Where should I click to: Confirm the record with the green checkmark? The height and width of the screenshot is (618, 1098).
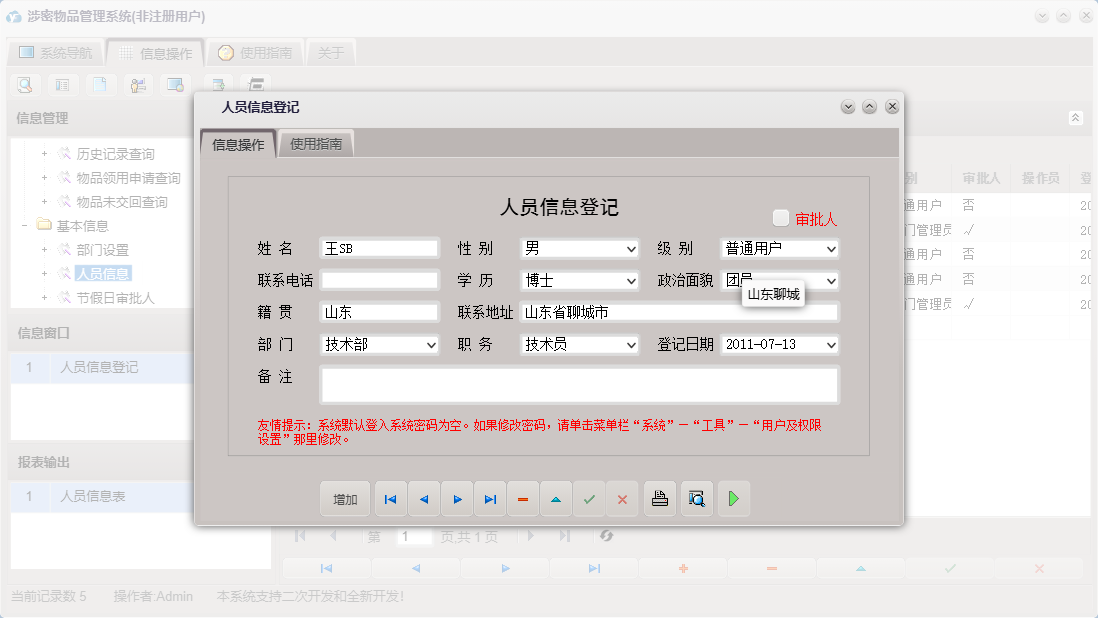pyautogui.click(x=589, y=499)
